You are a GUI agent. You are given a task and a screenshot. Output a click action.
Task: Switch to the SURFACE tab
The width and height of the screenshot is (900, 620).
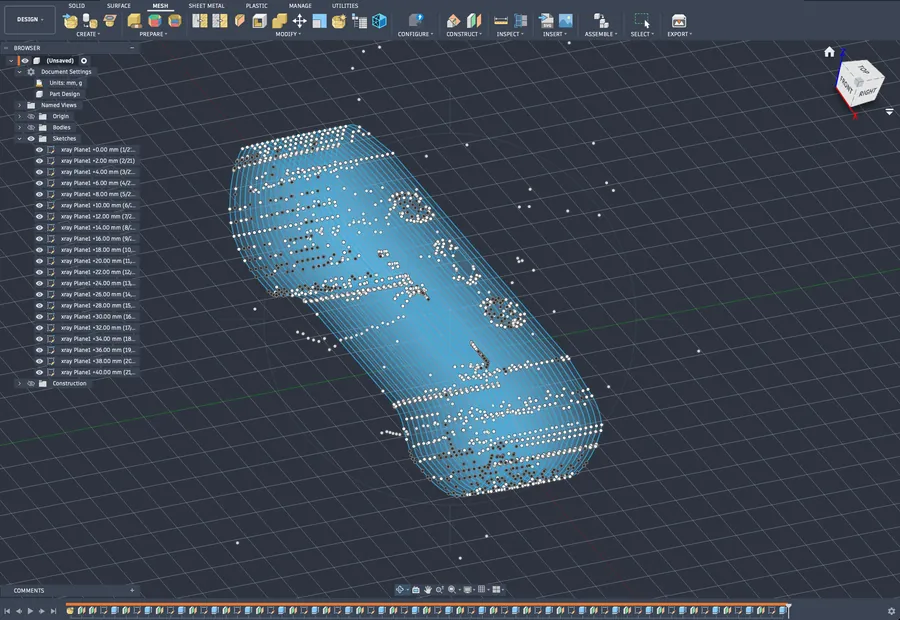(119, 6)
